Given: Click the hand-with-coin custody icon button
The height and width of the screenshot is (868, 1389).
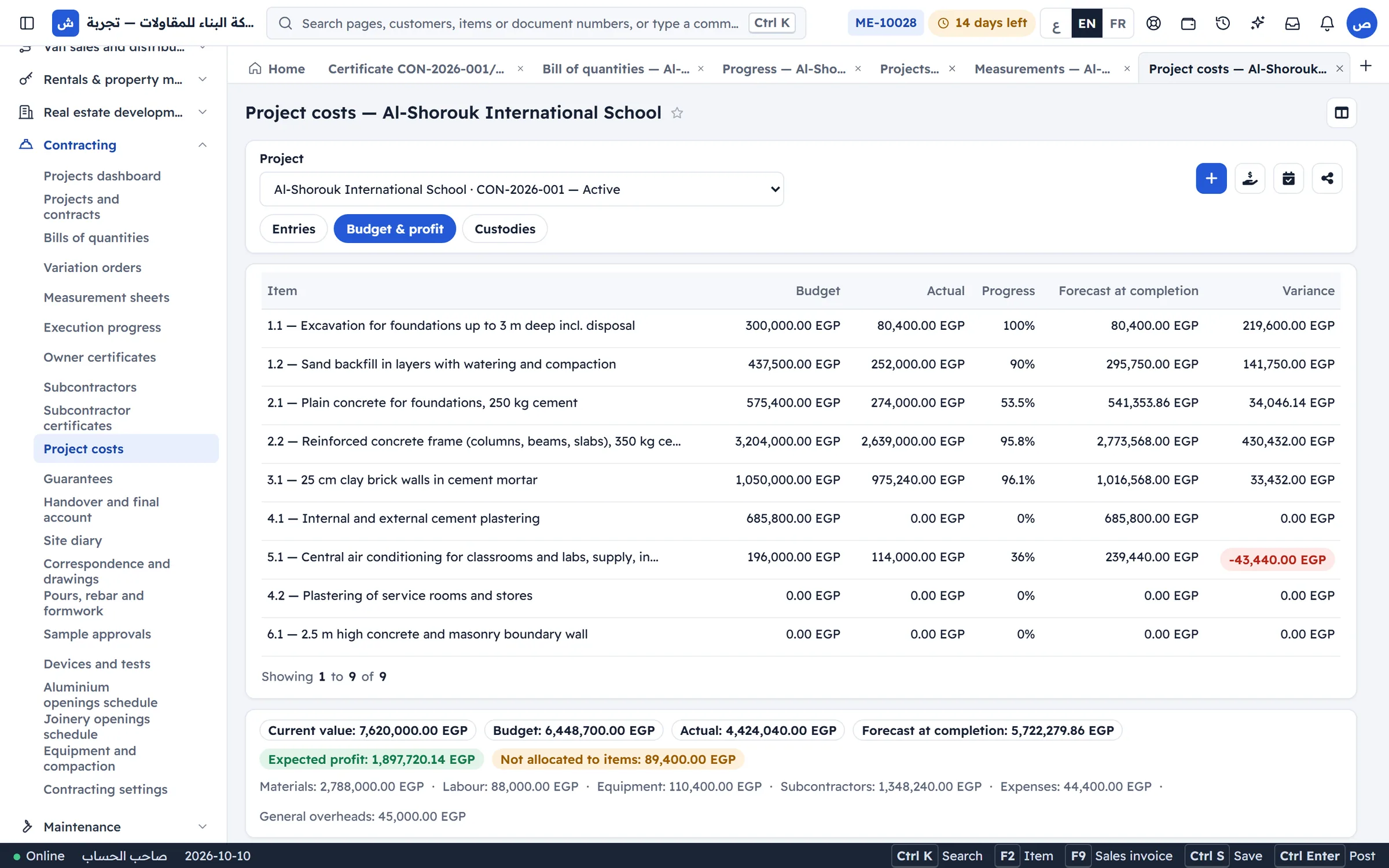Looking at the screenshot, I should 1250,178.
